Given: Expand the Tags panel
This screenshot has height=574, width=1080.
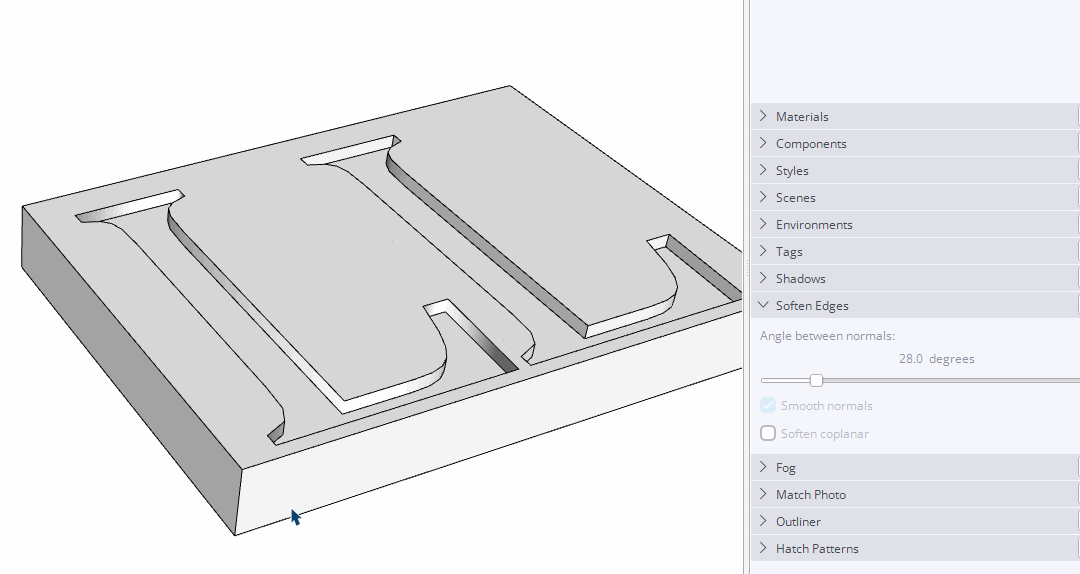Looking at the screenshot, I should pyautogui.click(x=915, y=252).
